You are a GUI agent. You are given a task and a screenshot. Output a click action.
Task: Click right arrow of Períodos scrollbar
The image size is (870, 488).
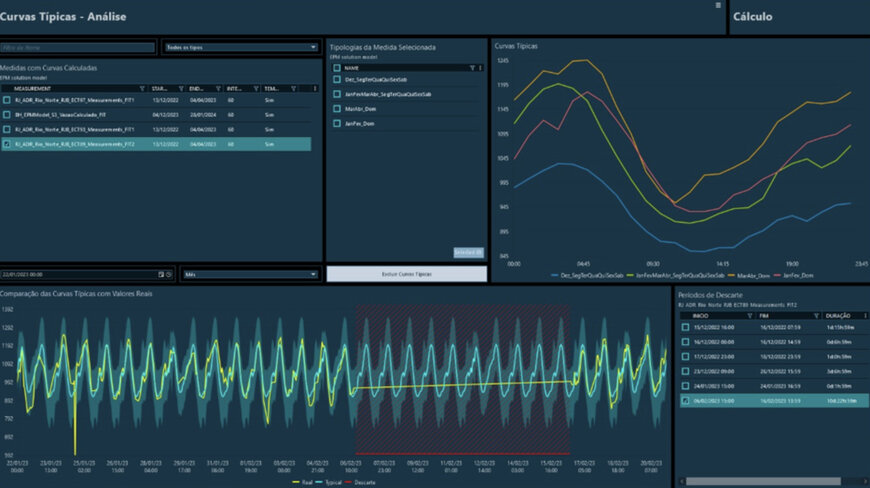(x=866, y=481)
